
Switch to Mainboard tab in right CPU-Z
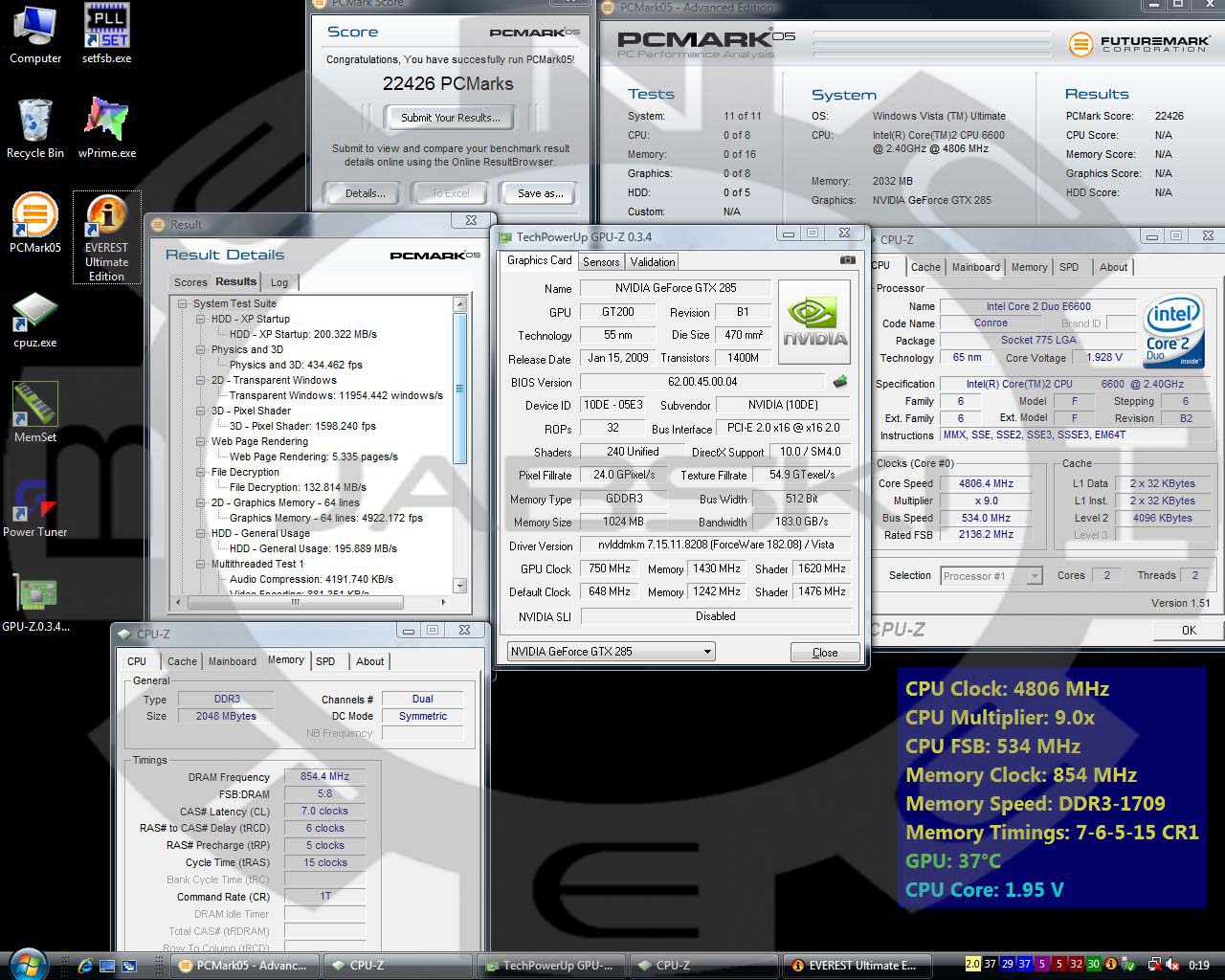tap(975, 268)
